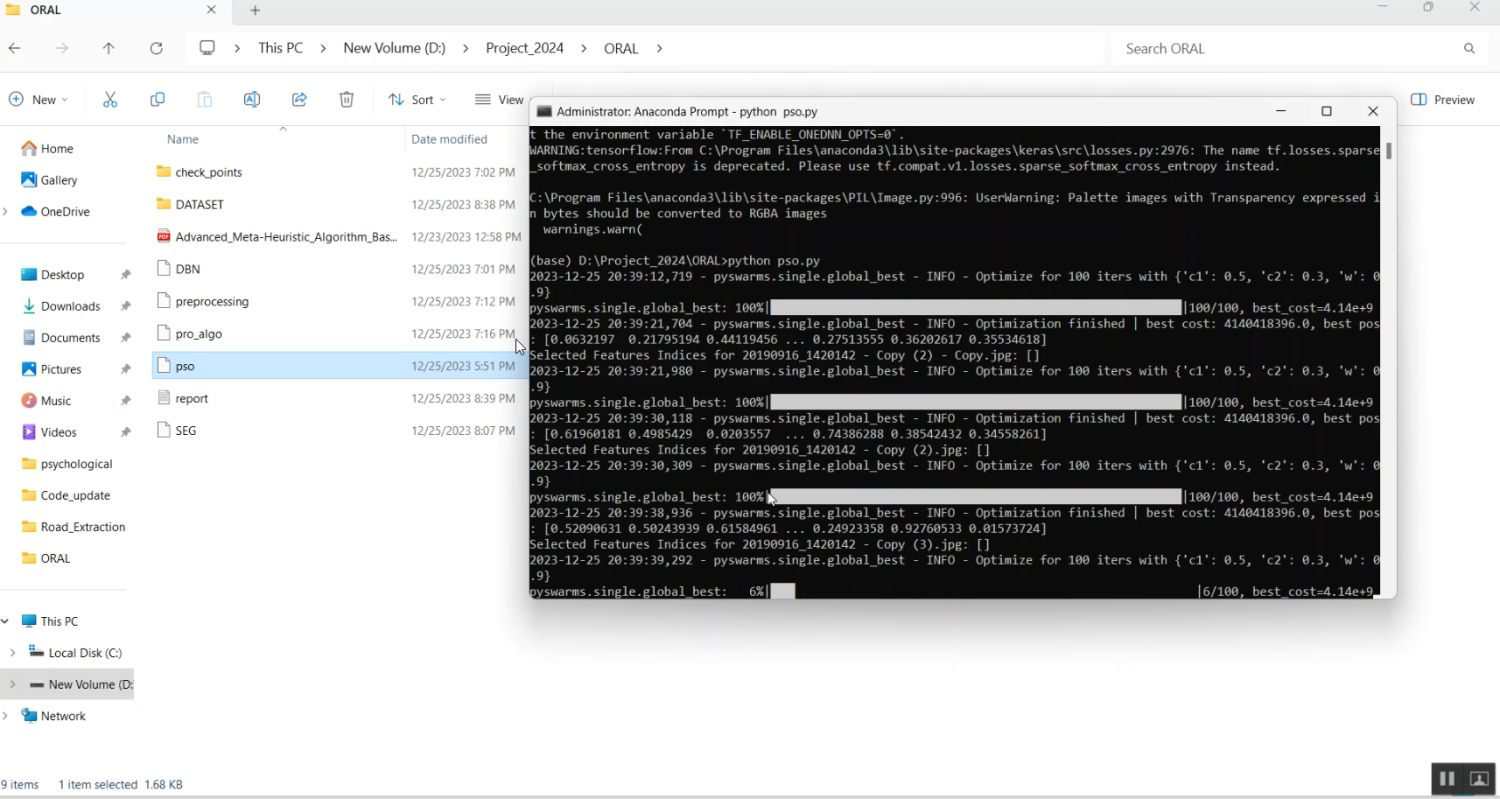Go up one folder level
The width and height of the screenshot is (1500, 799).
[x=109, y=48]
